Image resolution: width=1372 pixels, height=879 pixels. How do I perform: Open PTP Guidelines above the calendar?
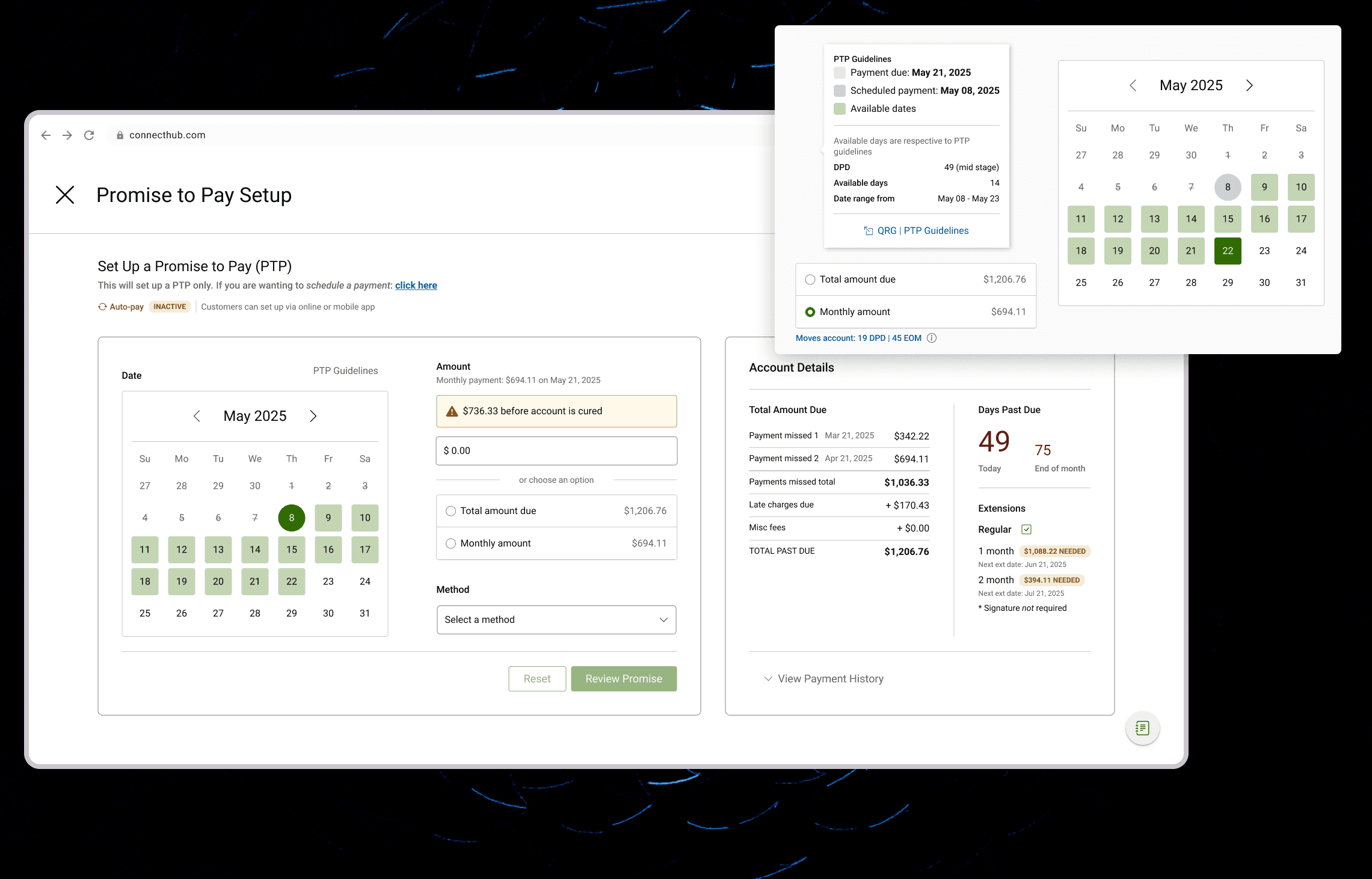(345, 371)
